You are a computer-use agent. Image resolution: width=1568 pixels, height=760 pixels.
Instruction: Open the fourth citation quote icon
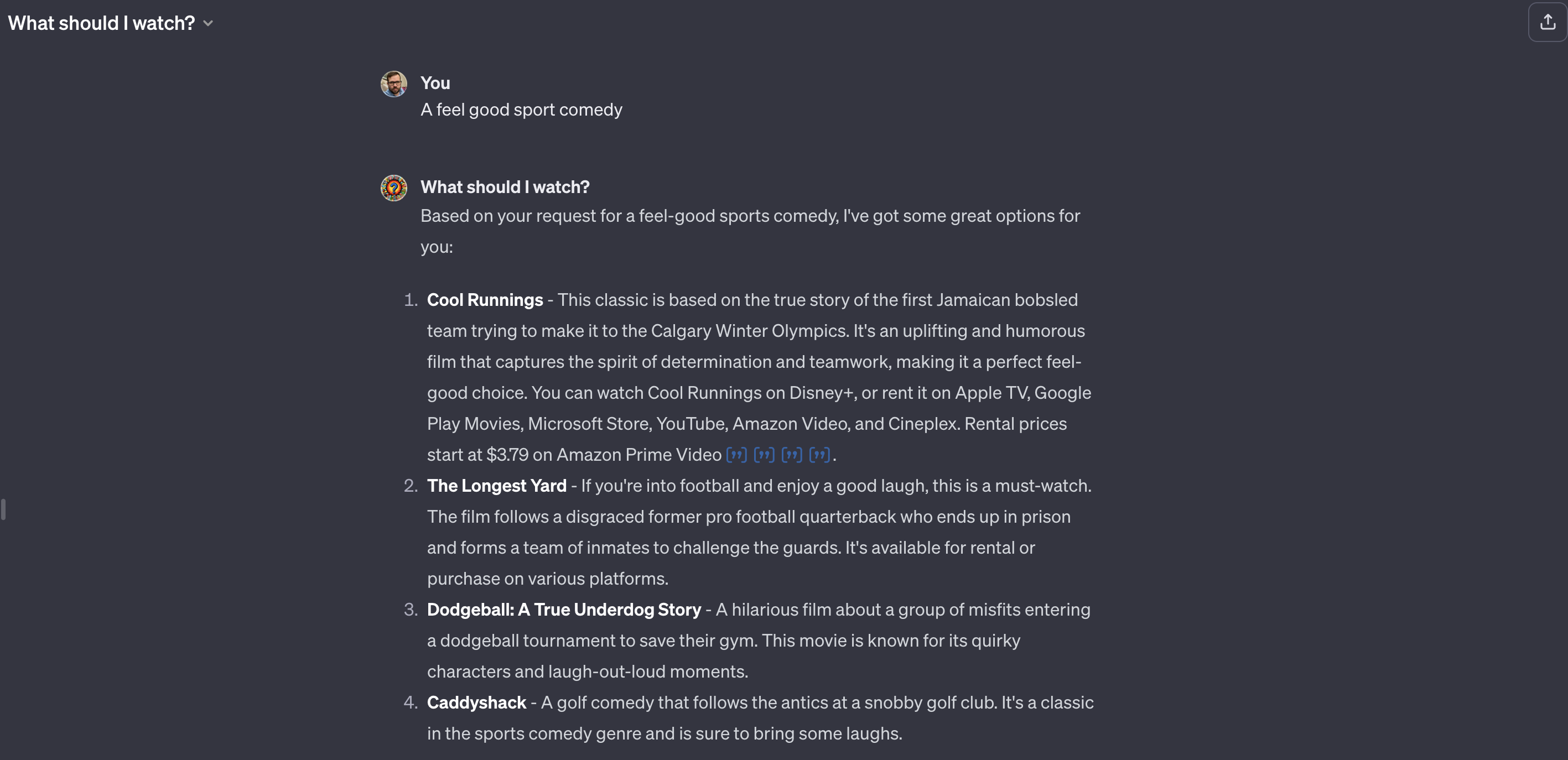pyautogui.click(x=819, y=455)
